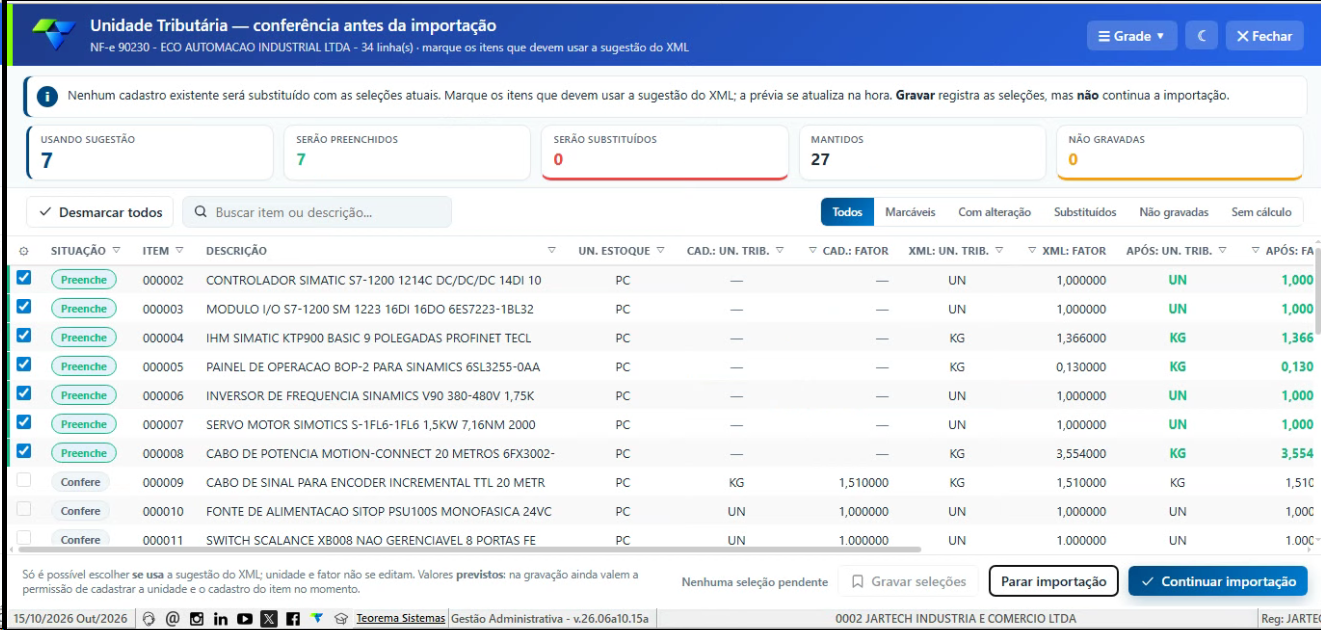Click the checkmark icon in Continuar importação
Viewport: 1321px width, 630px height.
1147,581
